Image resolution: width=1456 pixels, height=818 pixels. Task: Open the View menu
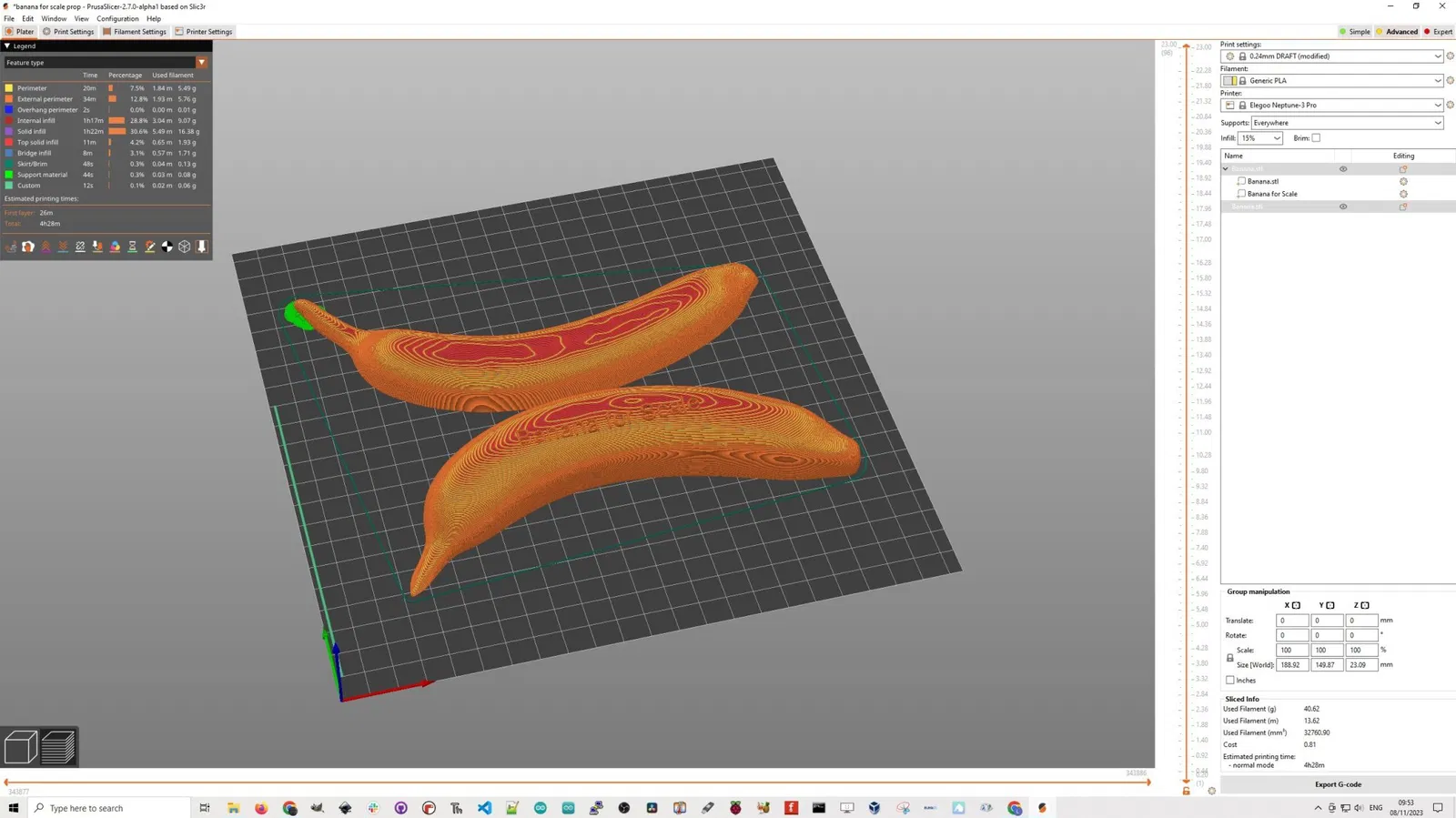(x=81, y=18)
